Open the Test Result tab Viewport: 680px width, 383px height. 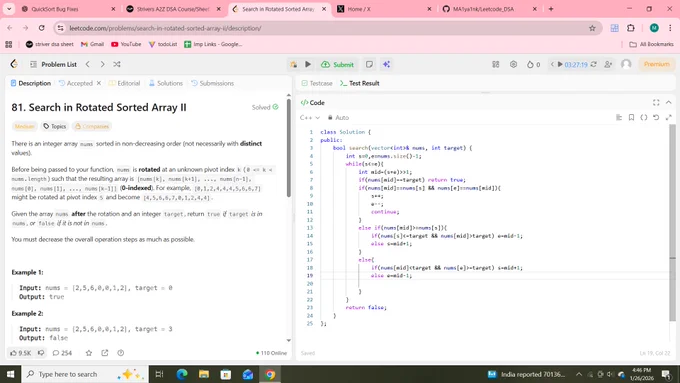point(360,83)
